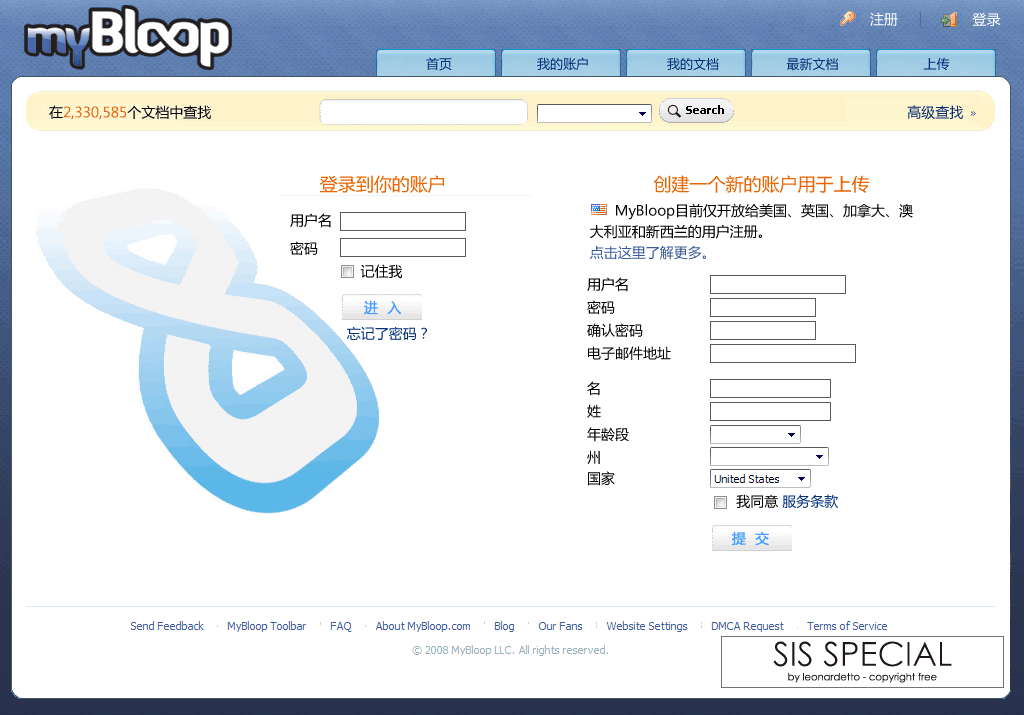Open DMCA Request footer link

pyautogui.click(x=747, y=626)
